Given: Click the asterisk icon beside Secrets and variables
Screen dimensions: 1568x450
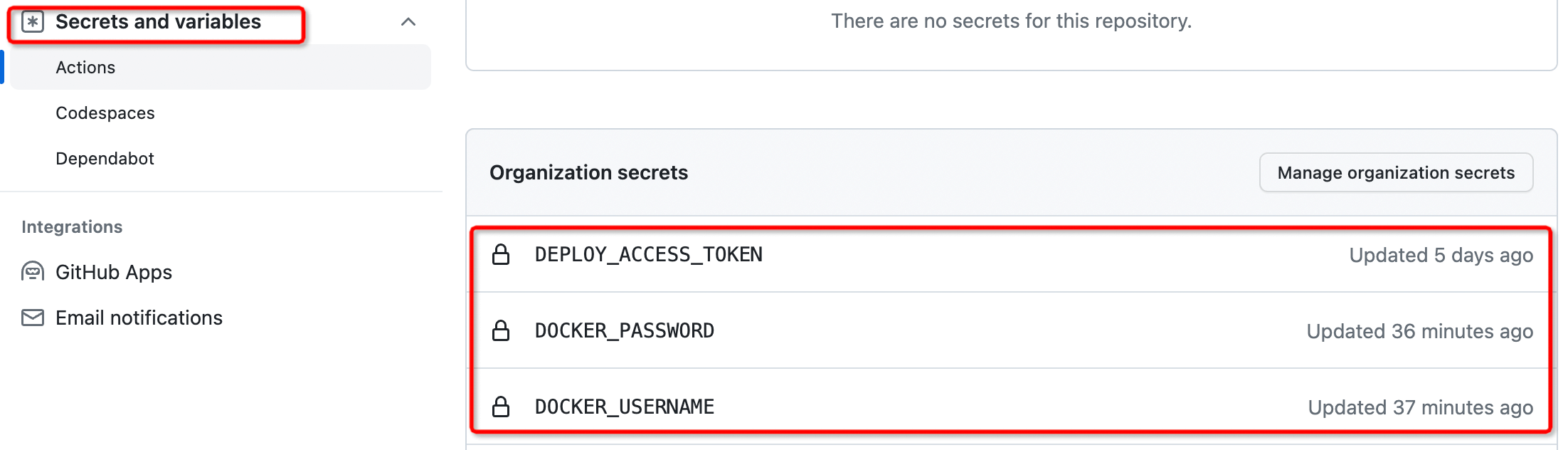Looking at the screenshot, I should point(33,22).
